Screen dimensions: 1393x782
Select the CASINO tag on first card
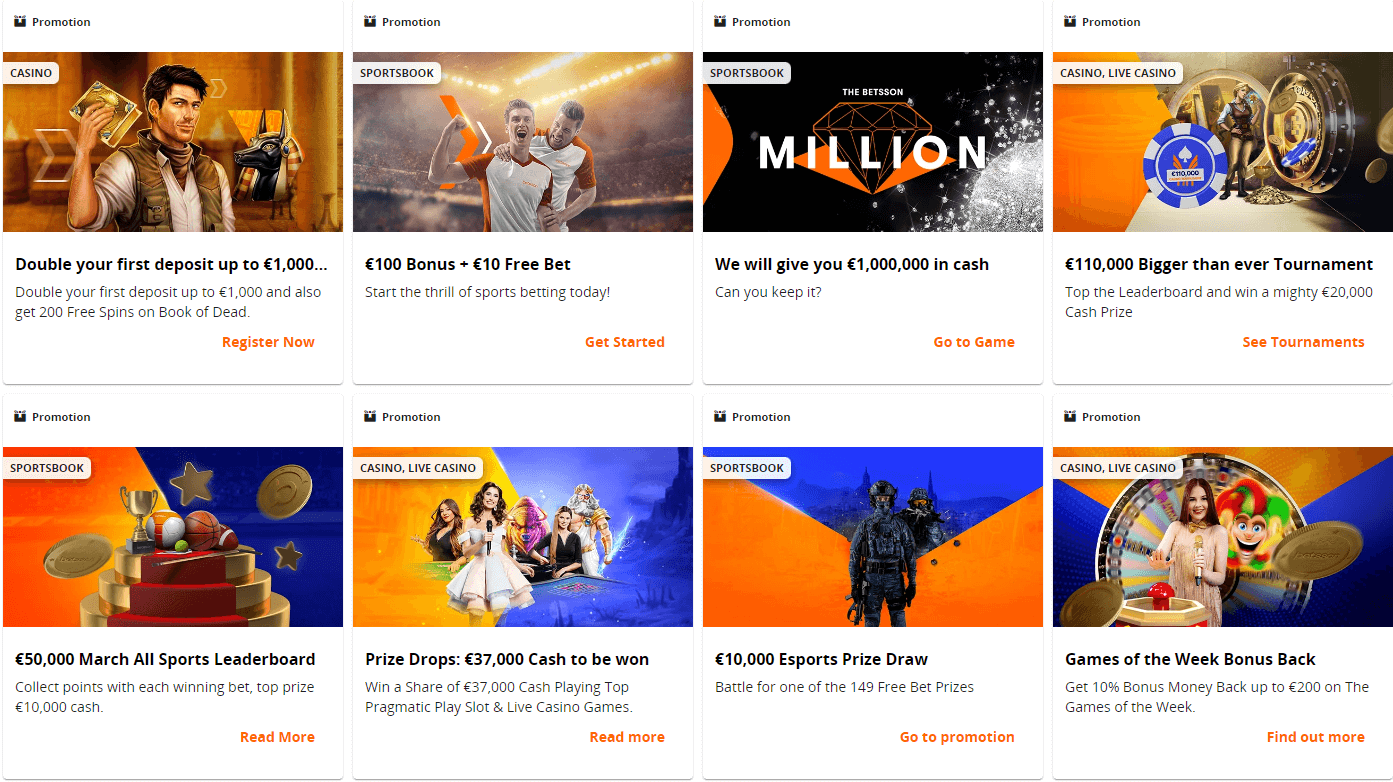pyautogui.click(x=30, y=73)
